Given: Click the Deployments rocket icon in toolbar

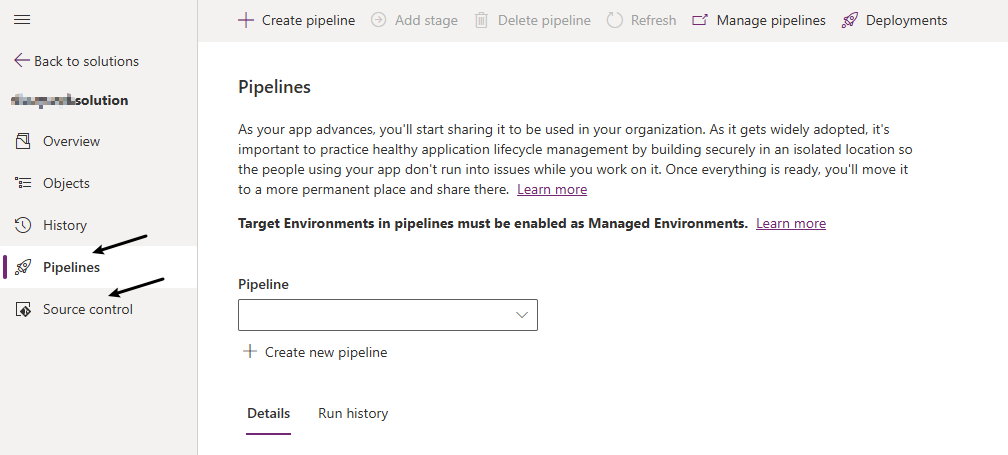Looking at the screenshot, I should (850, 20).
